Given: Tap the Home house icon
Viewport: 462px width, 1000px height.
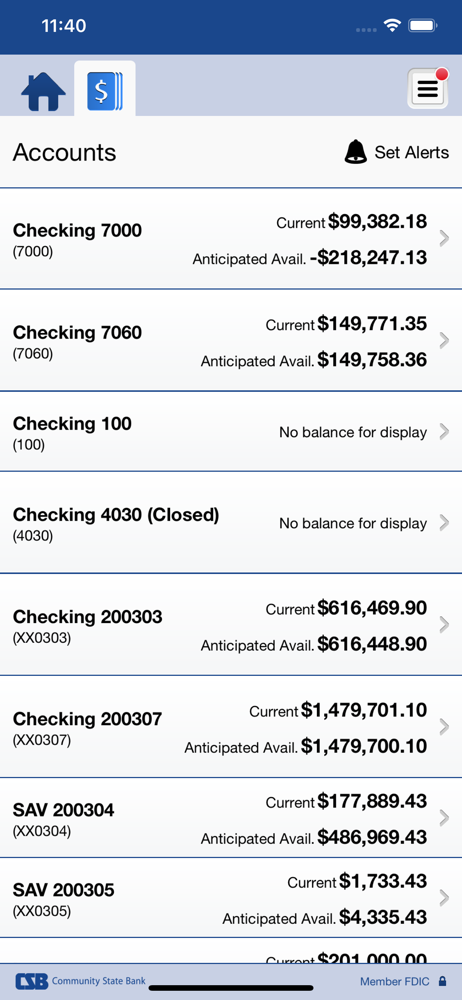Looking at the screenshot, I should point(43,92).
